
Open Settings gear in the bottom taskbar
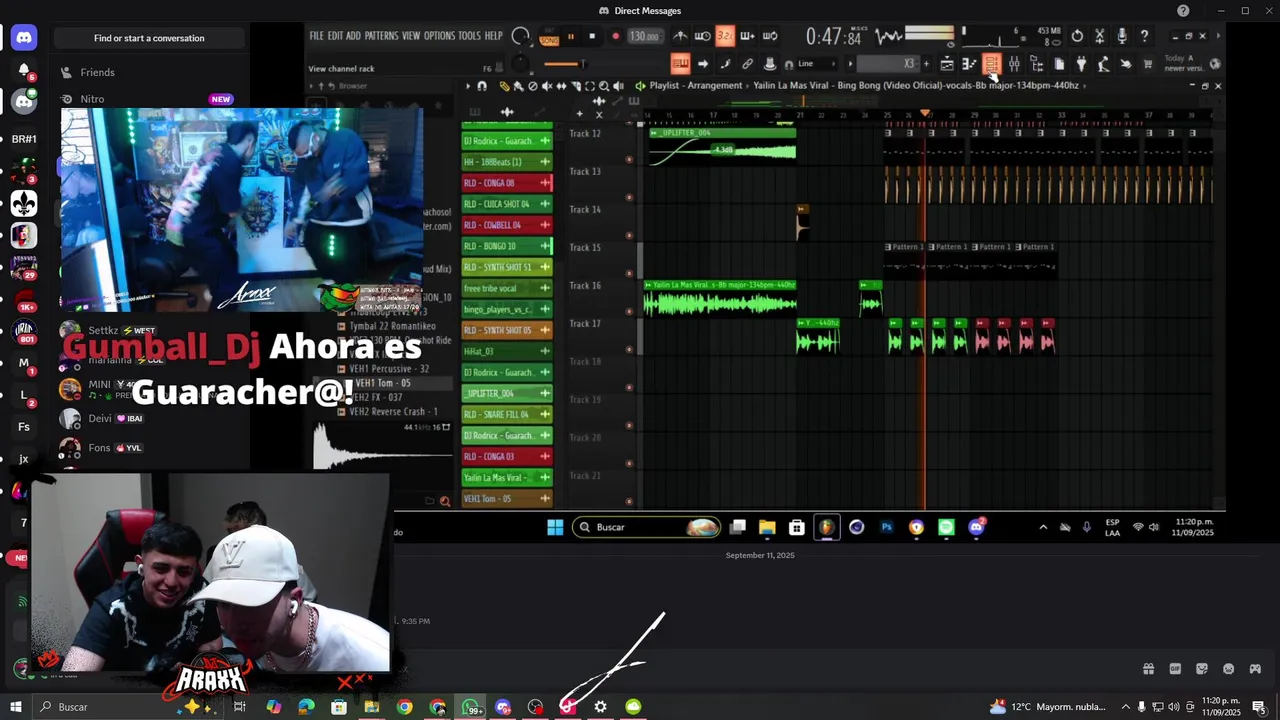pyautogui.click(x=600, y=707)
